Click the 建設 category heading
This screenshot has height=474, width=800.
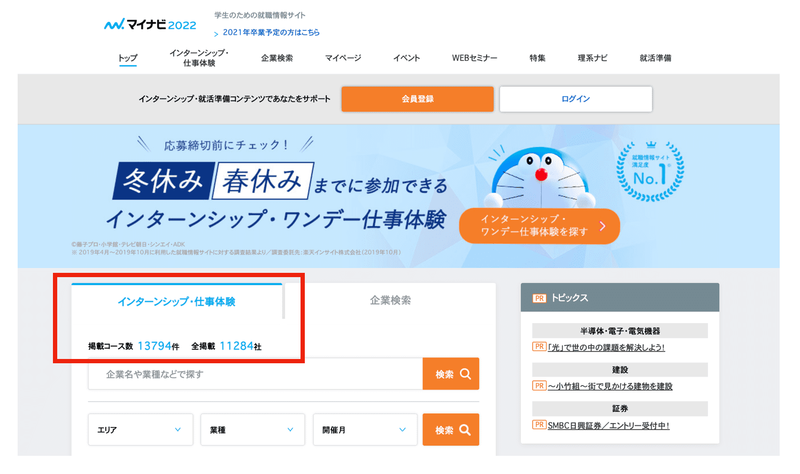pyautogui.click(x=620, y=370)
